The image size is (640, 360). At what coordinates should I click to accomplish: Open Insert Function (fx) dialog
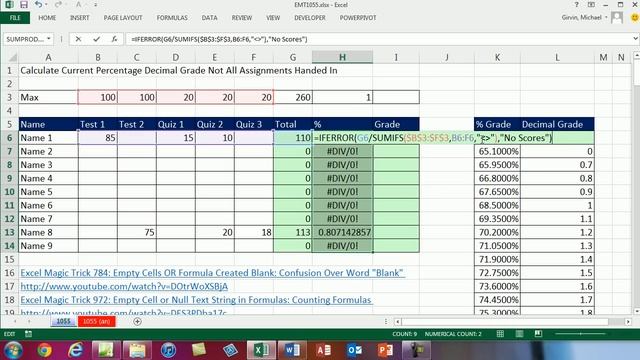pyautogui.click(x=114, y=39)
